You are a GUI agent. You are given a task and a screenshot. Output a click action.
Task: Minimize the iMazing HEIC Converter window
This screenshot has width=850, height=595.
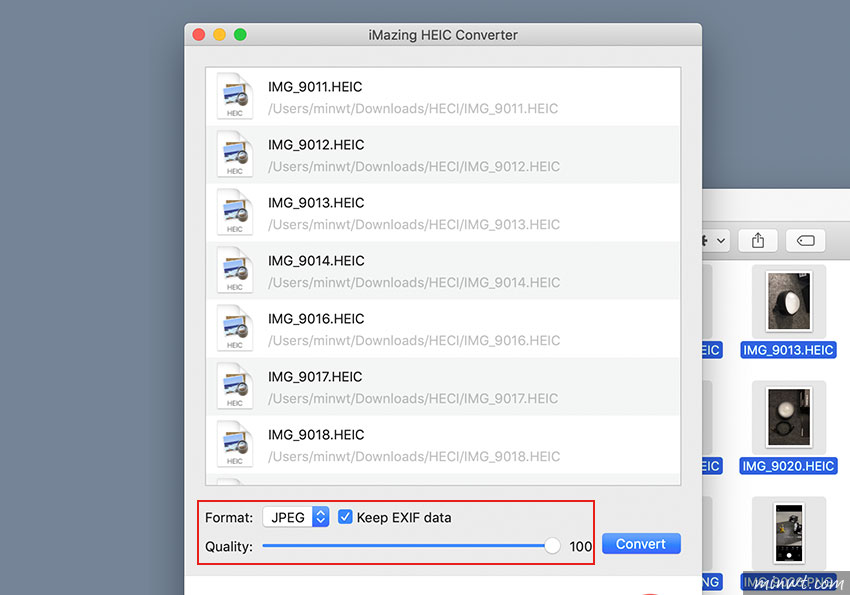click(220, 35)
